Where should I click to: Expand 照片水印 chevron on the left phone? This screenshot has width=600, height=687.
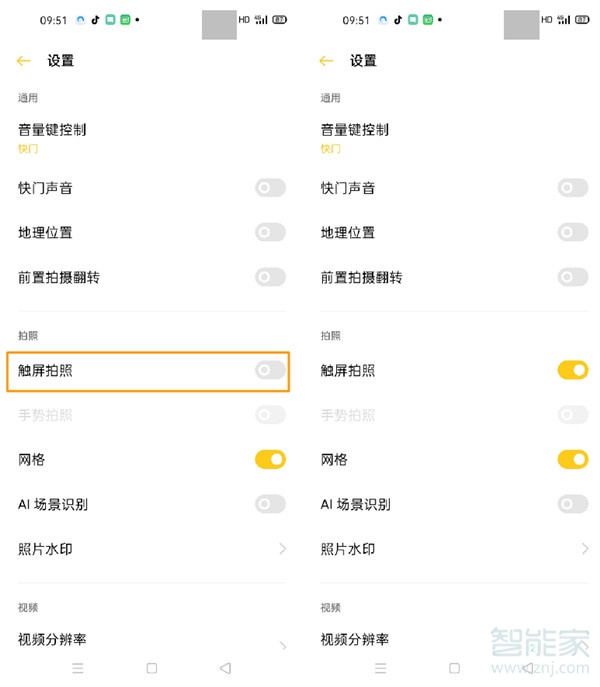click(x=282, y=549)
